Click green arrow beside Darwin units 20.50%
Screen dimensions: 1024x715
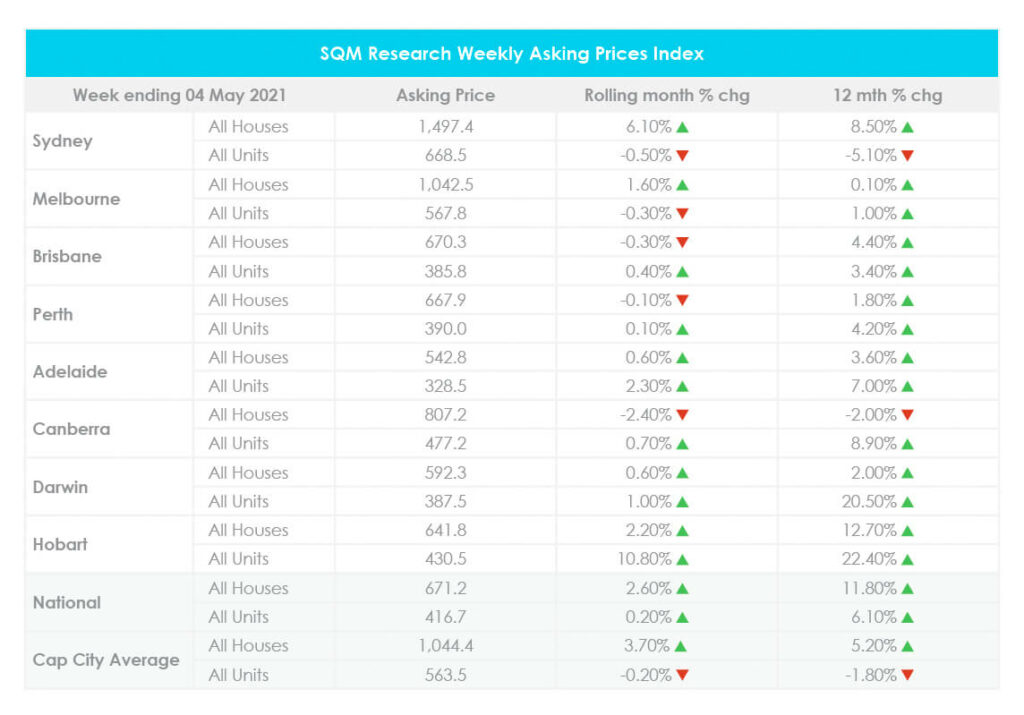click(907, 502)
